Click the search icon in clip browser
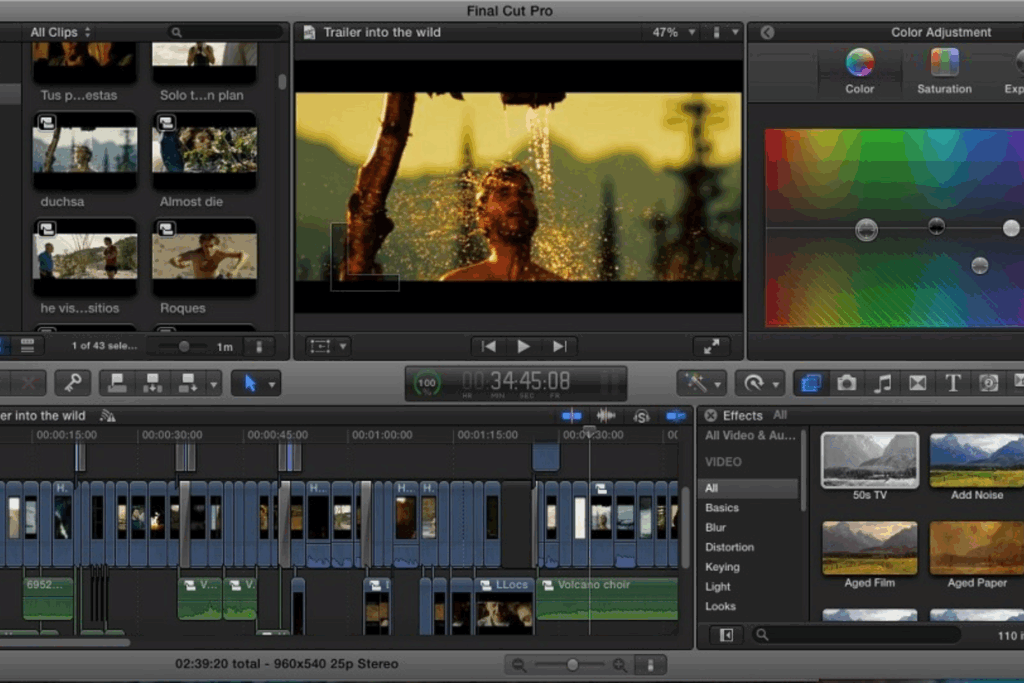Viewport: 1024px width, 683px height. pos(176,32)
